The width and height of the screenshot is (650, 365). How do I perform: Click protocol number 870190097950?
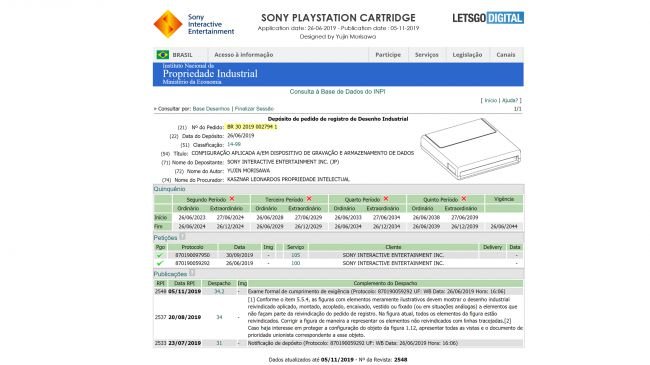(x=192, y=255)
